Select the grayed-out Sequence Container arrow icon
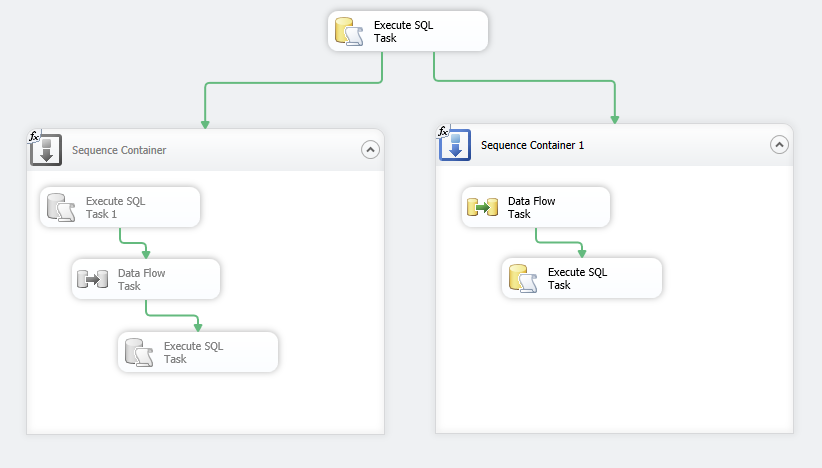The image size is (822, 468). 46,151
